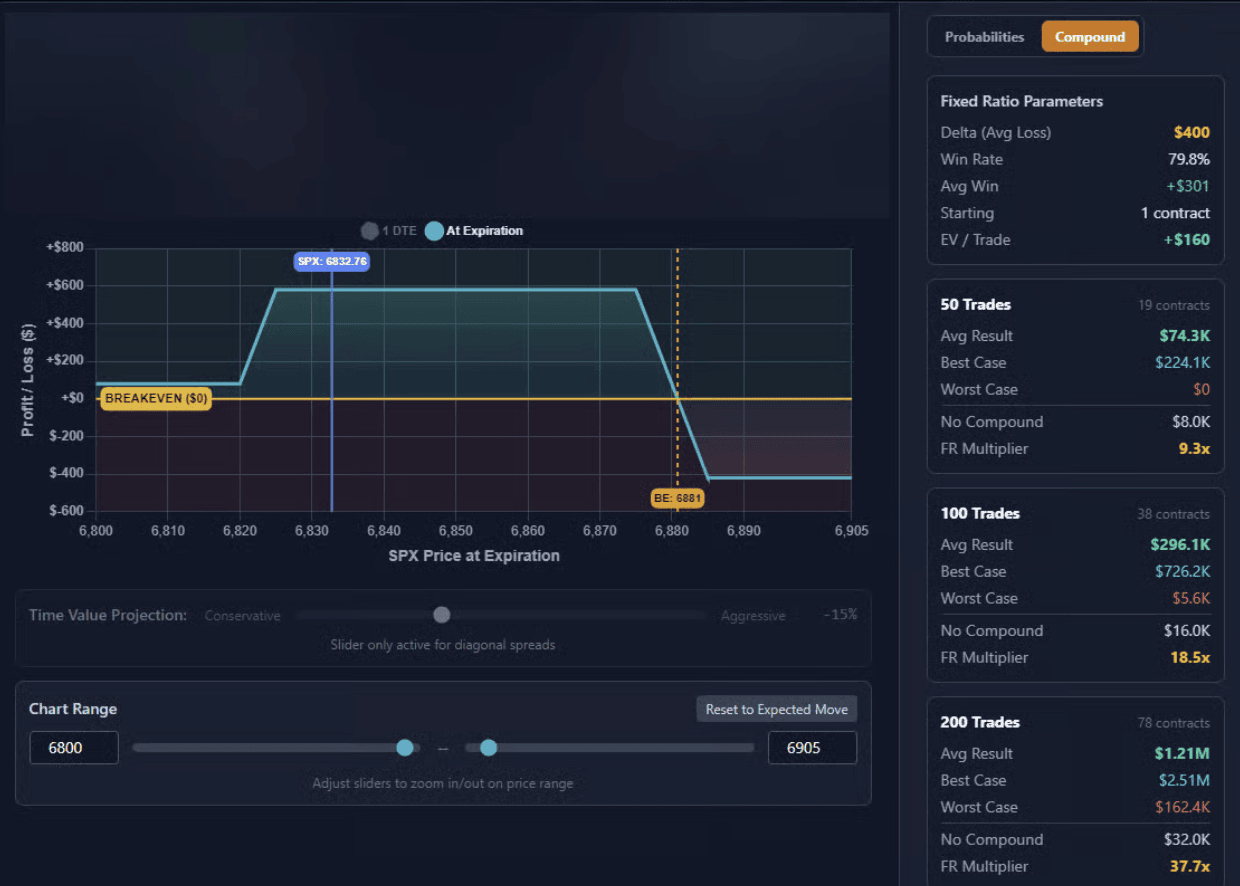
Task: Switch to the Probabilities tab
Action: tap(984, 37)
